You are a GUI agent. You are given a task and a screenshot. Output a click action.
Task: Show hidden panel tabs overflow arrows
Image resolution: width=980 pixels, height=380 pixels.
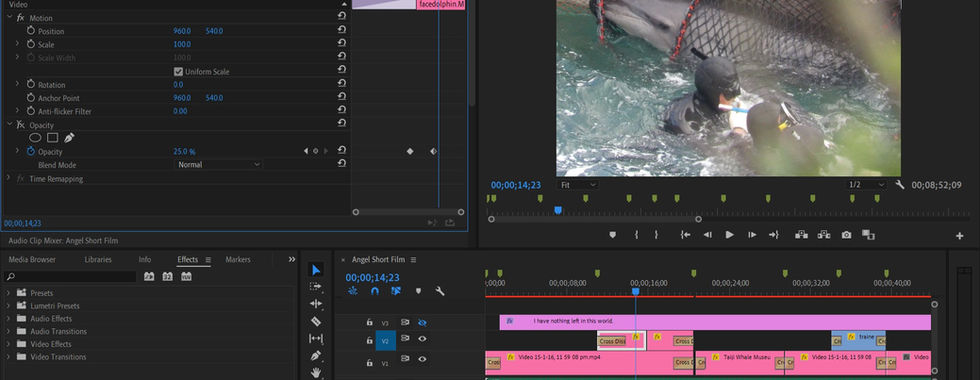click(x=292, y=259)
